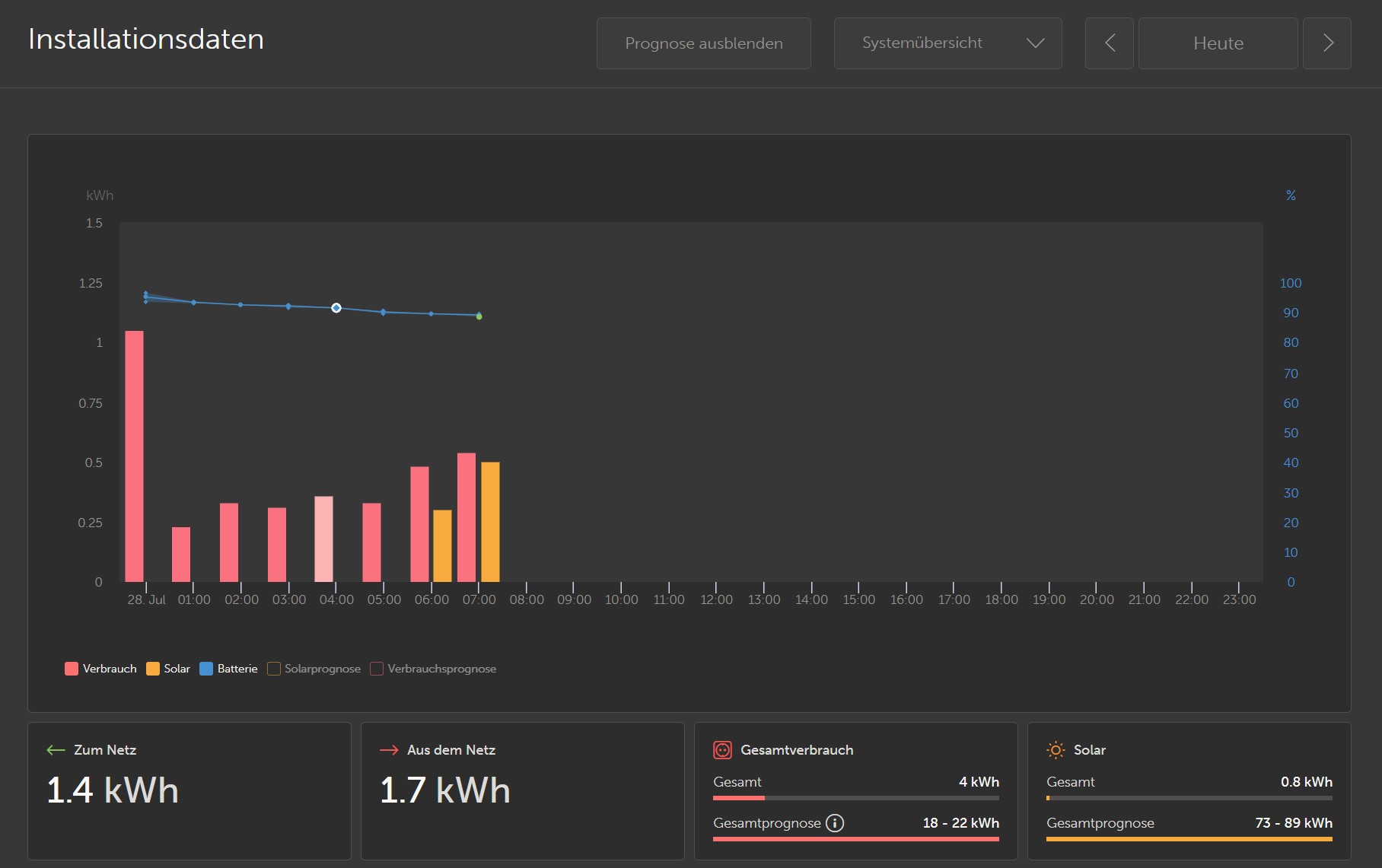Expand the Systemübersicht chevron arrow
The image size is (1382, 868).
point(1035,43)
